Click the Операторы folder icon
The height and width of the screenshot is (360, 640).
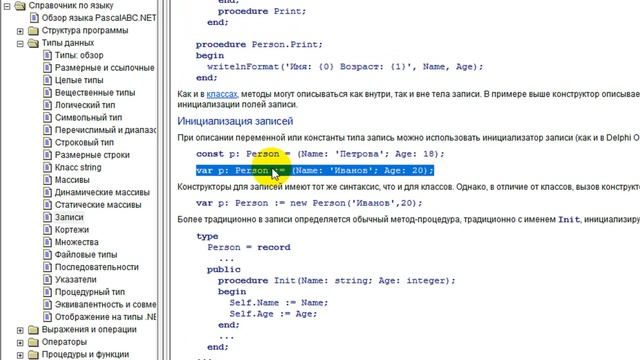coord(33,342)
